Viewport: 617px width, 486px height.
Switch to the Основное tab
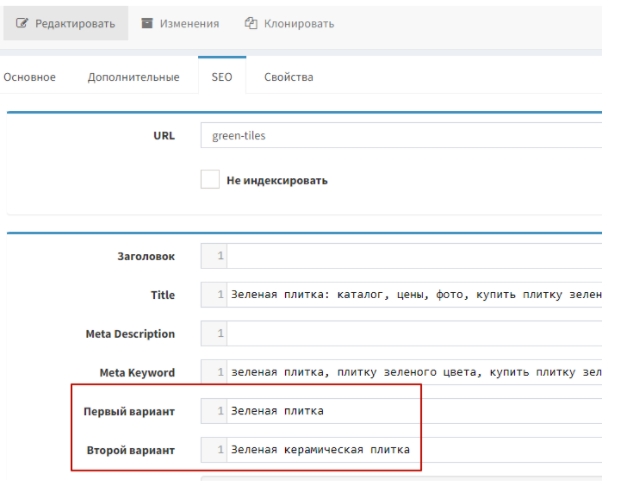[x=29, y=77]
